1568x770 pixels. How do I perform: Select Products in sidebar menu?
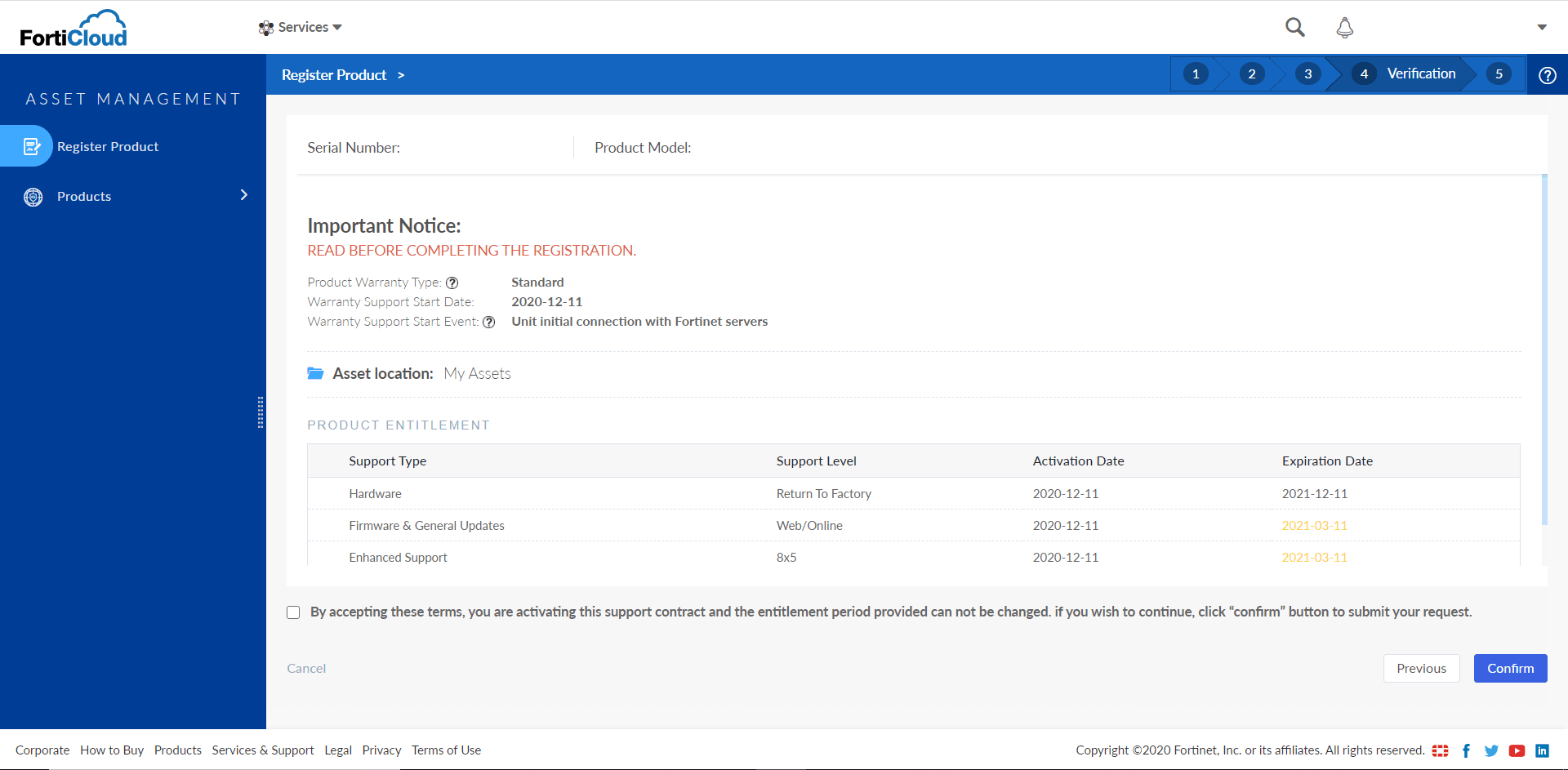coord(84,197)
